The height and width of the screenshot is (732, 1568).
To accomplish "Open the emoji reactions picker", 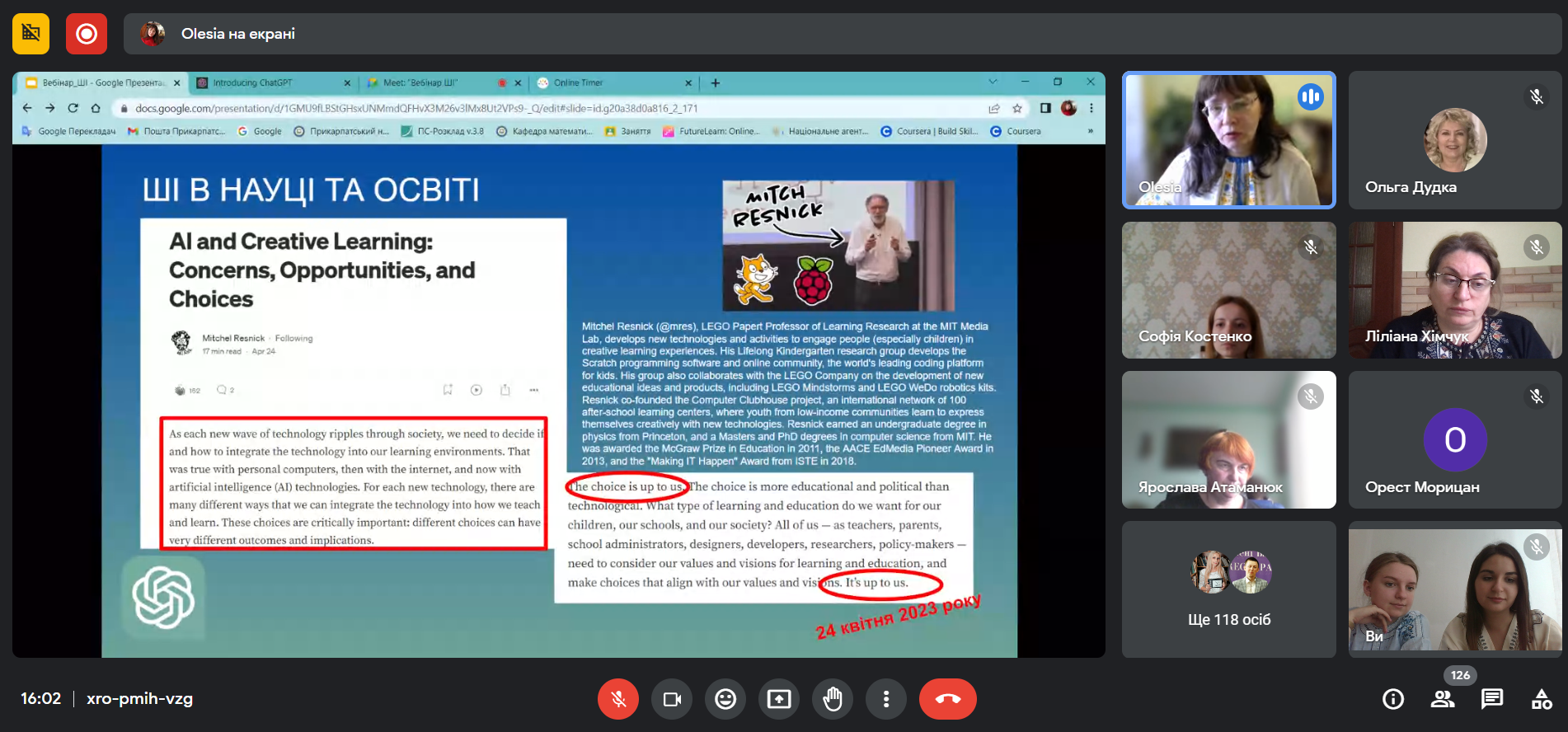I will (x=725, y=699).
